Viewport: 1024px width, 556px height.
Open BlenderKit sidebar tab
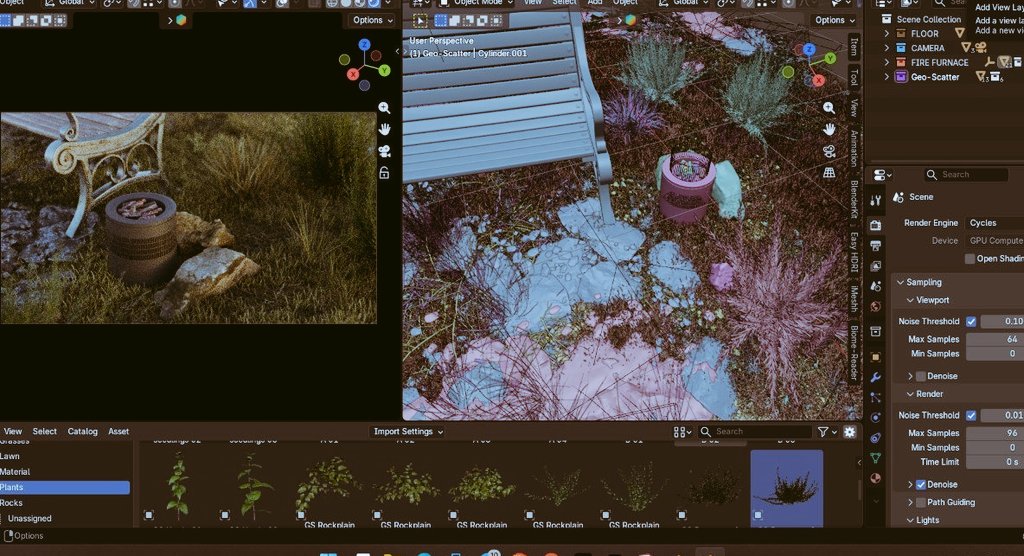tap(854, 199)
